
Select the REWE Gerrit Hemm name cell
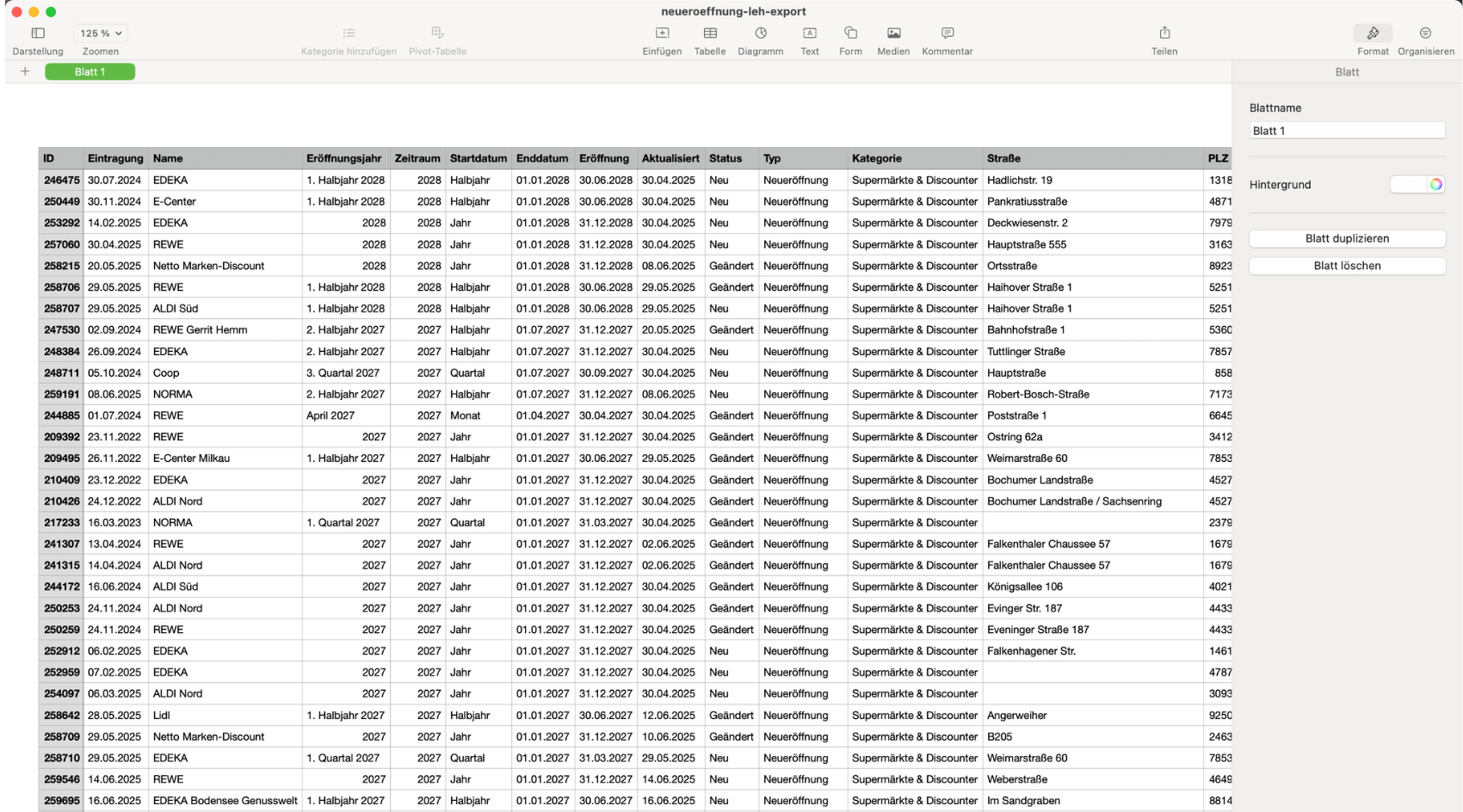(225, 330)
